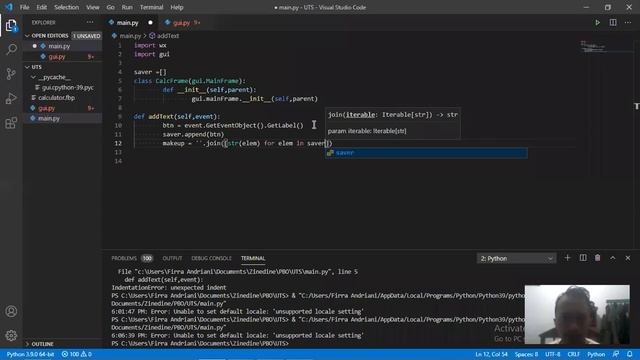Select 'saver' autocomplete suggestion
This screenshot has width=640, height=360.
[426, 153]
